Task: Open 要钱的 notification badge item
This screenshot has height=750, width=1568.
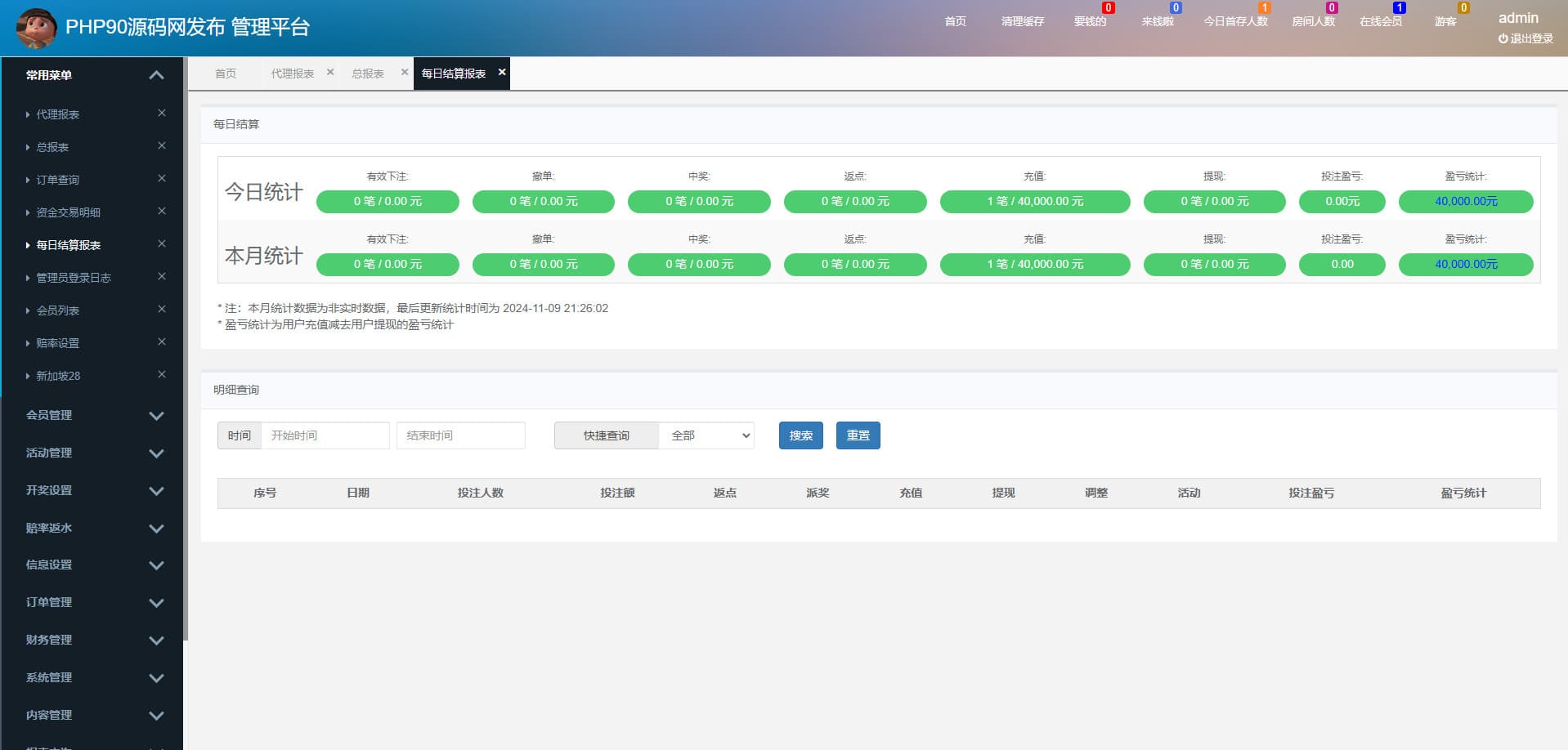Action: 1090,21
